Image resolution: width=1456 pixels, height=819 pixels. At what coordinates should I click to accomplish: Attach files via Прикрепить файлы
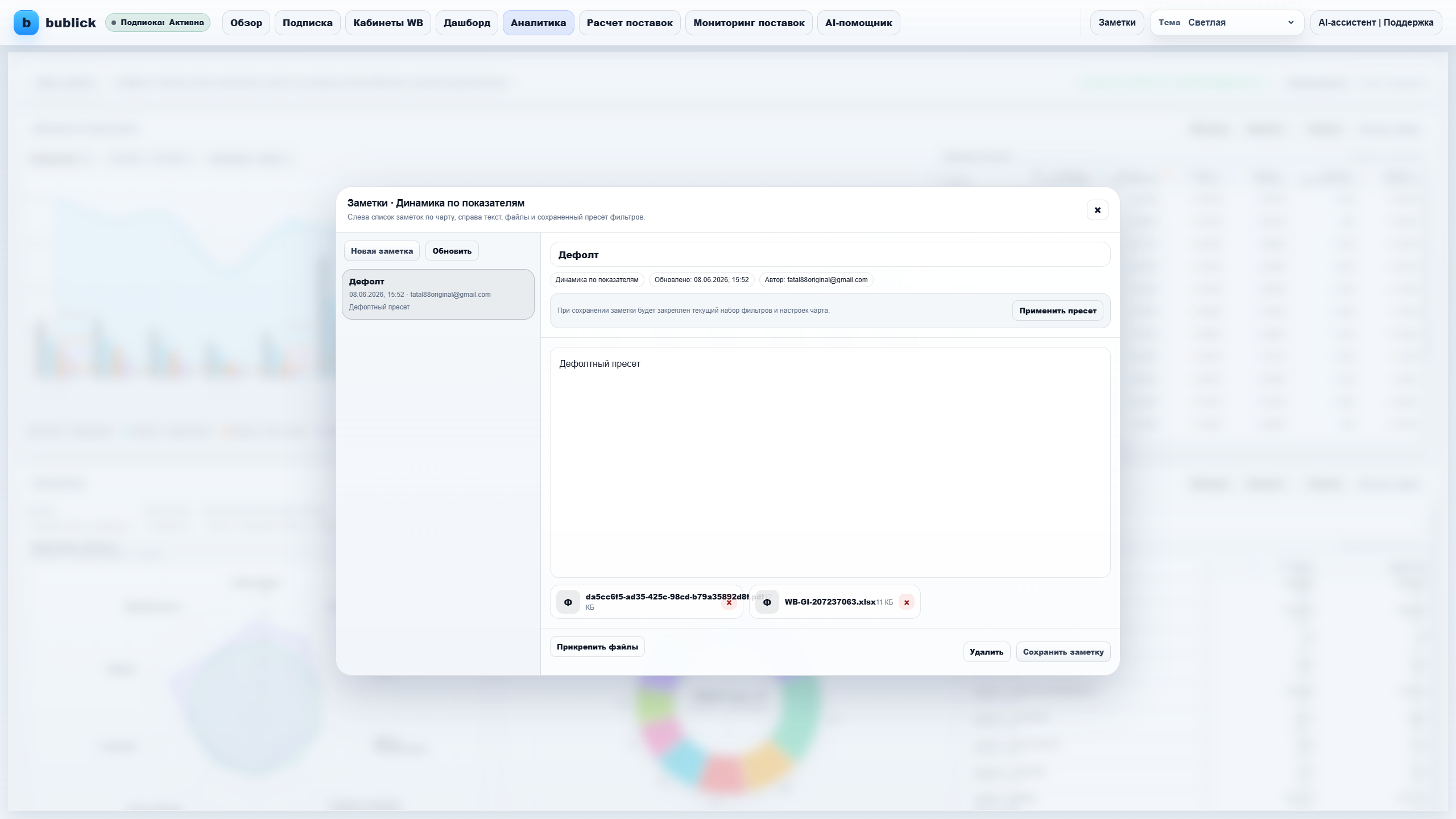pyautogui.click(x=597, y=647)
